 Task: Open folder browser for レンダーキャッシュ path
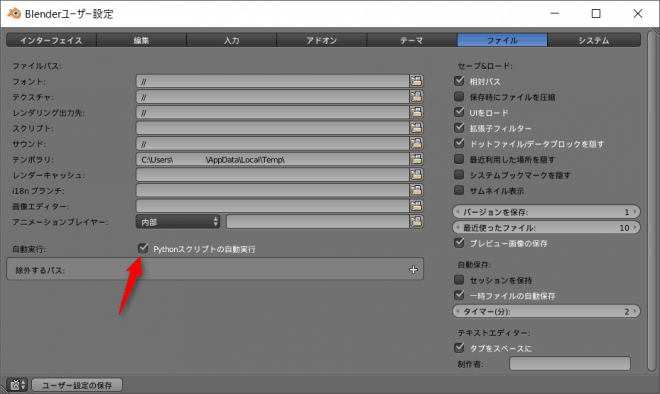(416, 174)
